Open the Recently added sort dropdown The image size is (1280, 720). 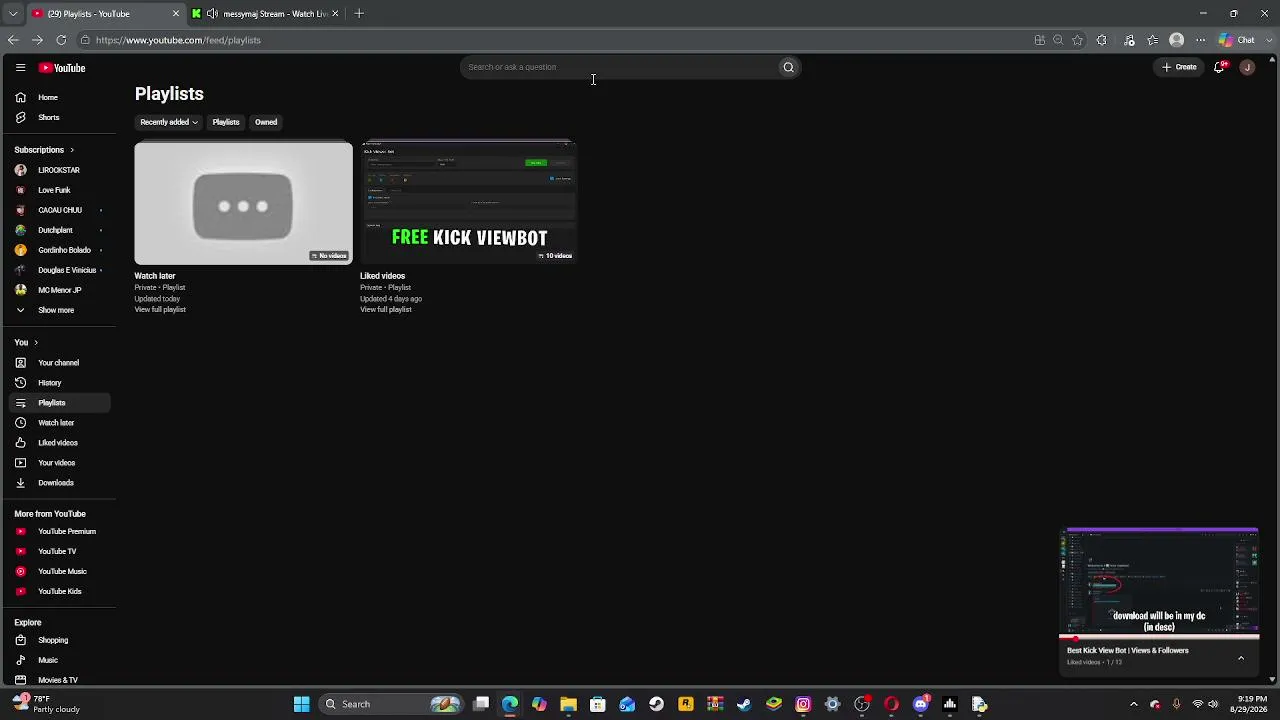tap(168, 122)
